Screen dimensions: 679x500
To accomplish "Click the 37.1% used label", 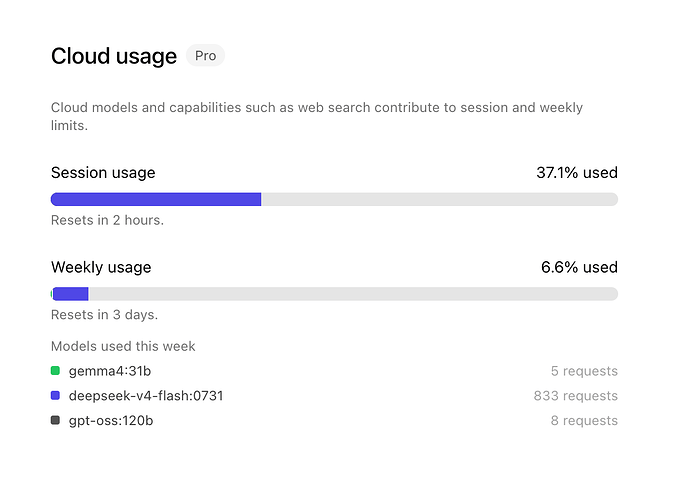I will (x=577, y=173).
